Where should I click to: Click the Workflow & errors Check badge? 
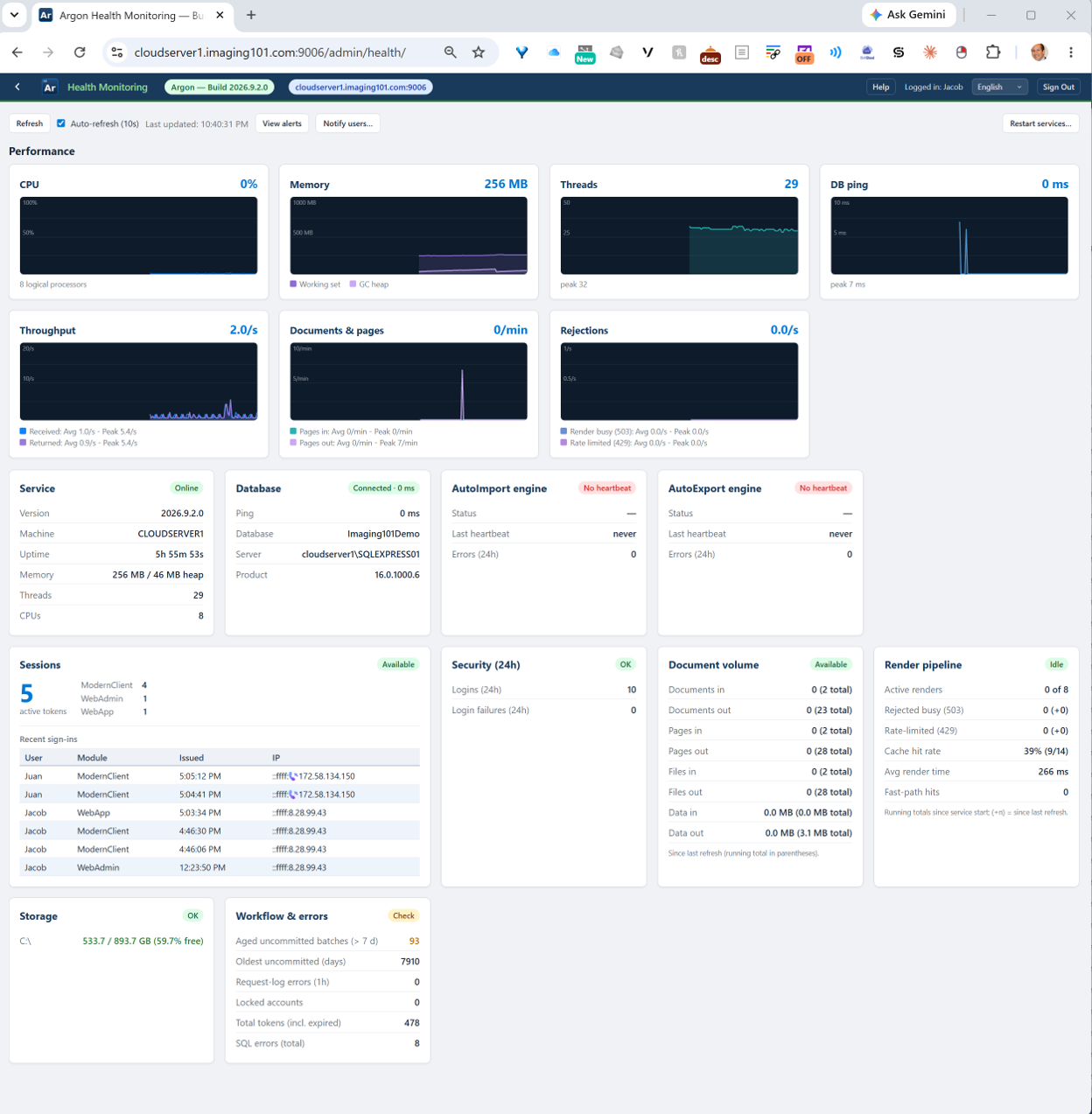tap(403, 915)
